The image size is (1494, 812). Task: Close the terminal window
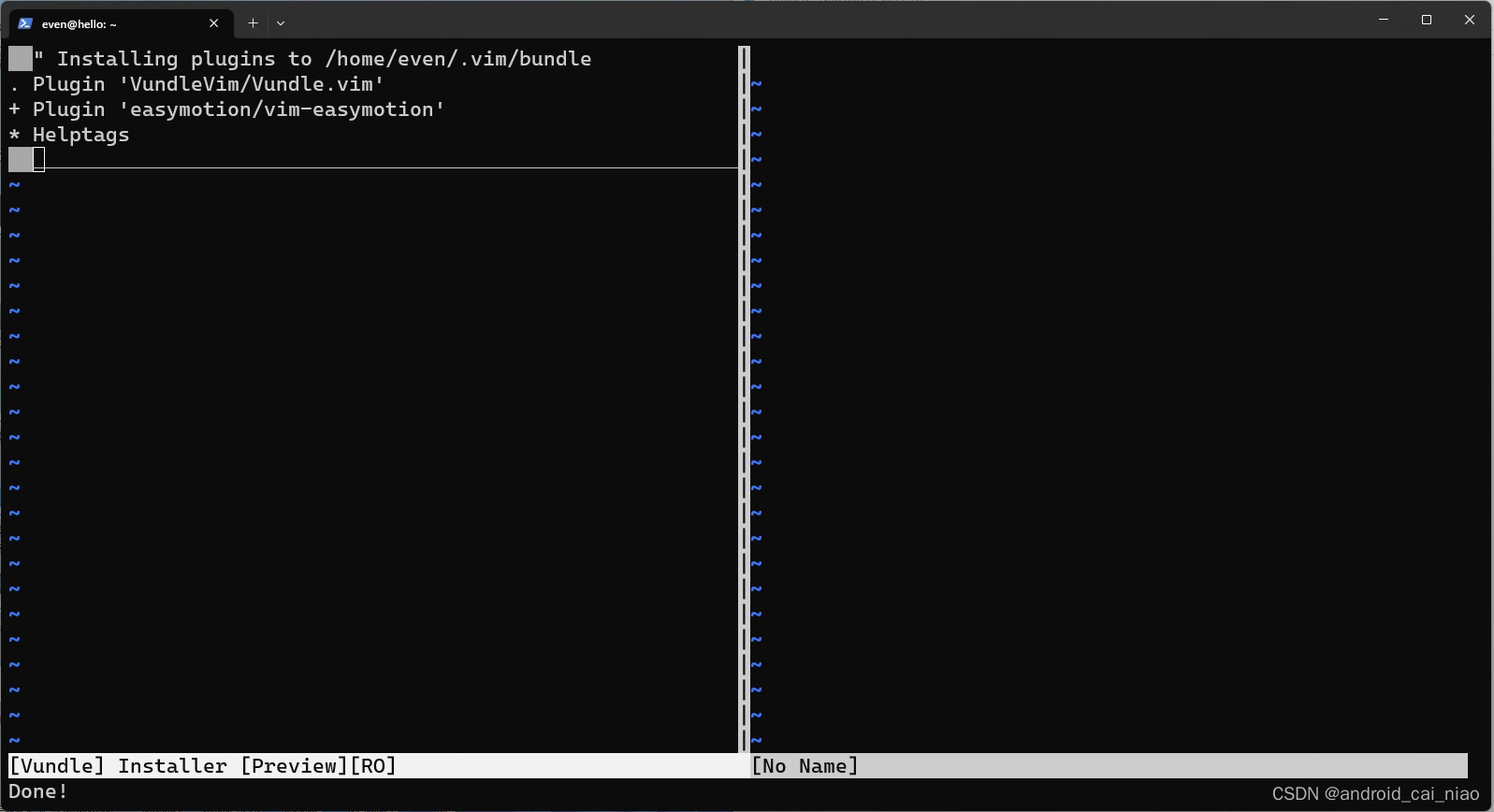click(x=1470, y=20)
